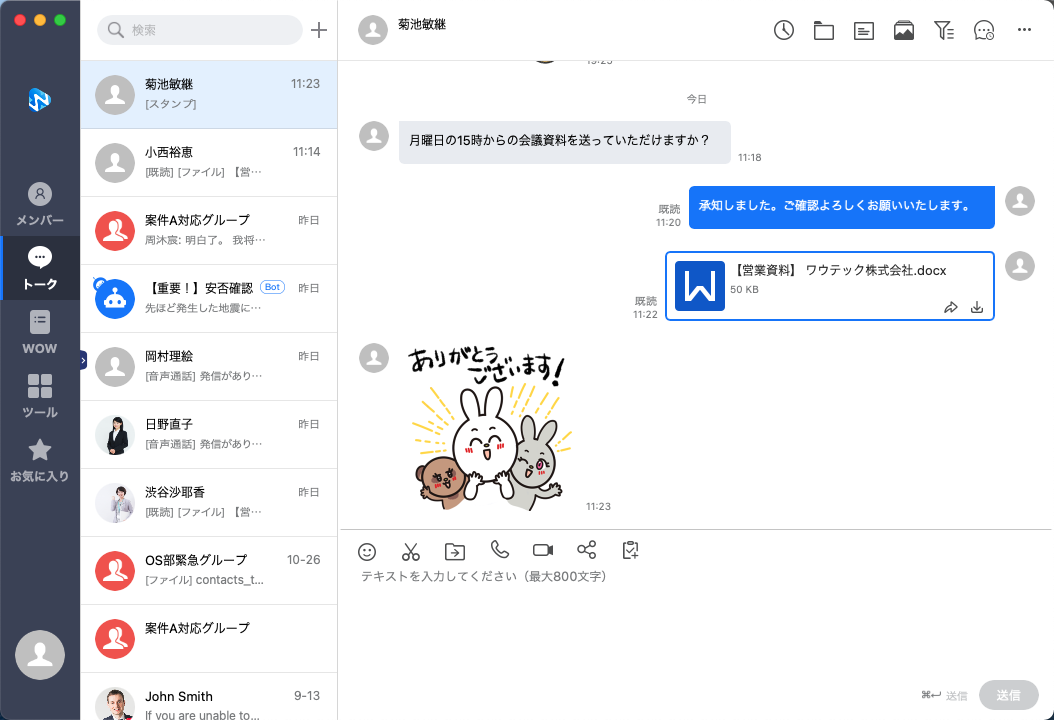The height and width of the screenshot is (720, 1054).
Task: Open message history clock icon
Action: (x=783, y=30)
